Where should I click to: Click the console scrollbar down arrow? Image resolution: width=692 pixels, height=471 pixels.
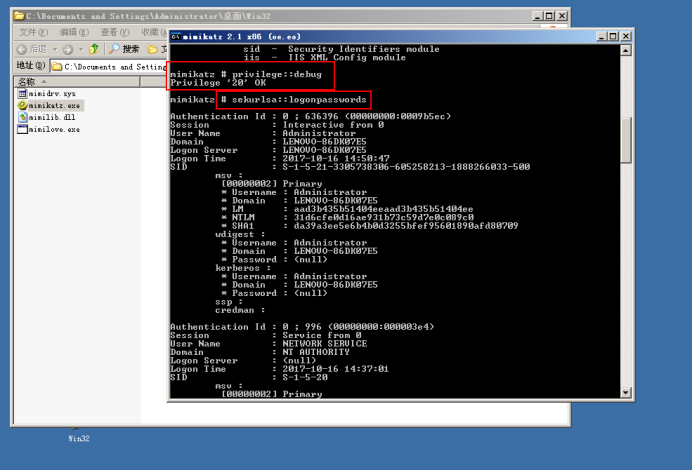[625, 392]
